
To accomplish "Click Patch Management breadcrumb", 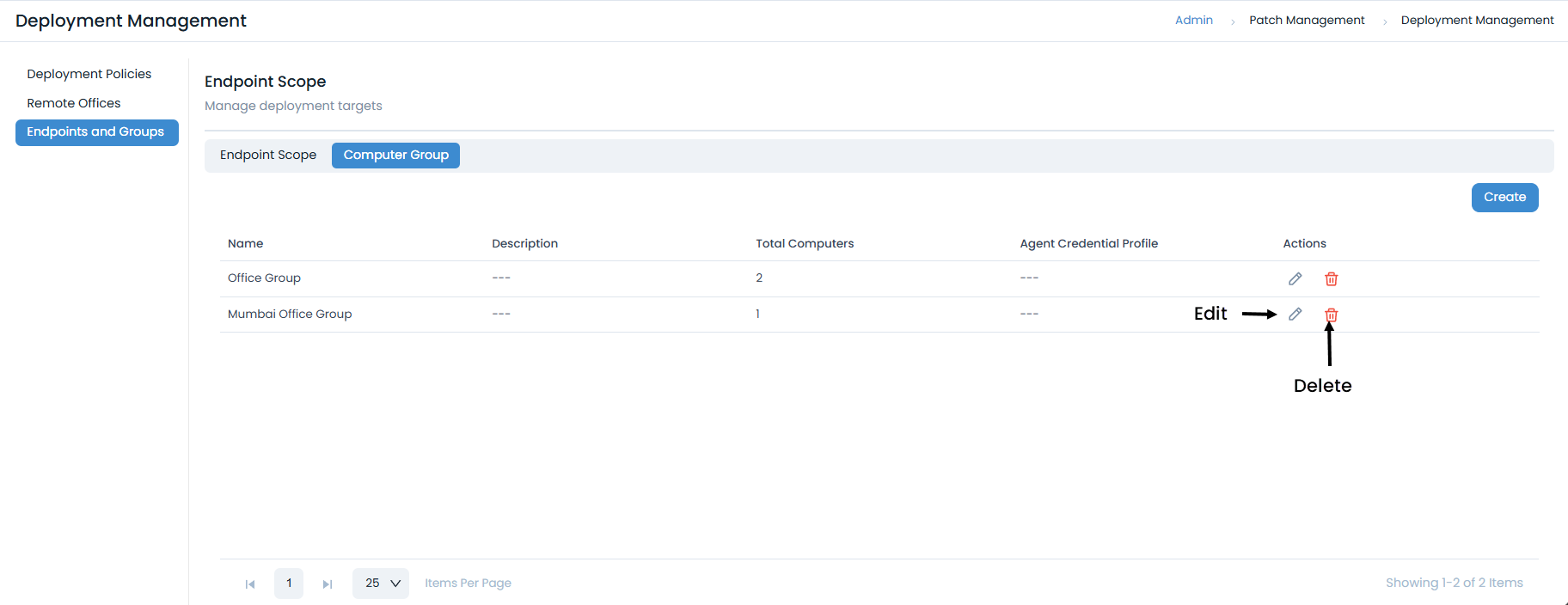I will (x=1307, y=20).
